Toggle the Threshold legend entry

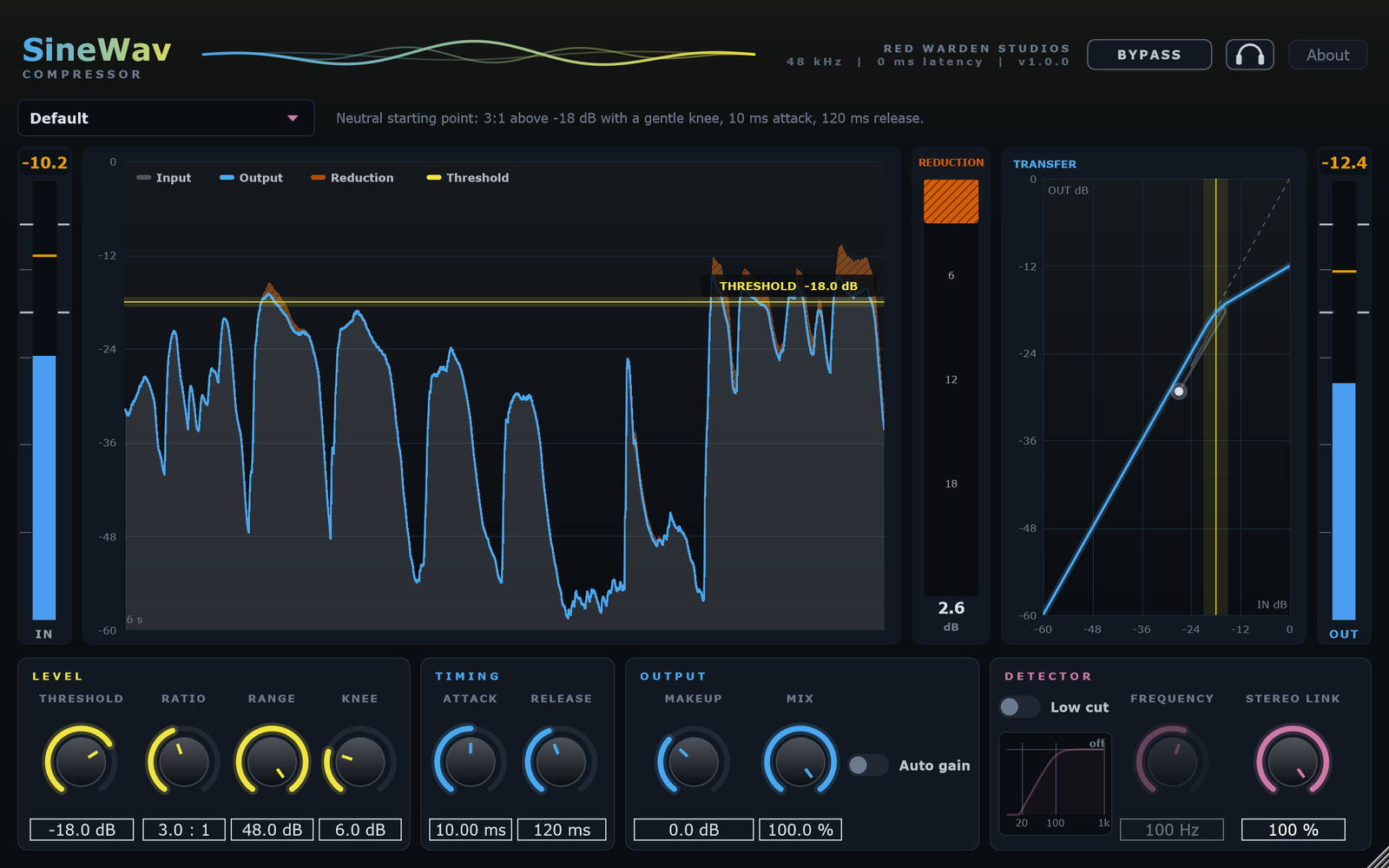coord(468,178)
